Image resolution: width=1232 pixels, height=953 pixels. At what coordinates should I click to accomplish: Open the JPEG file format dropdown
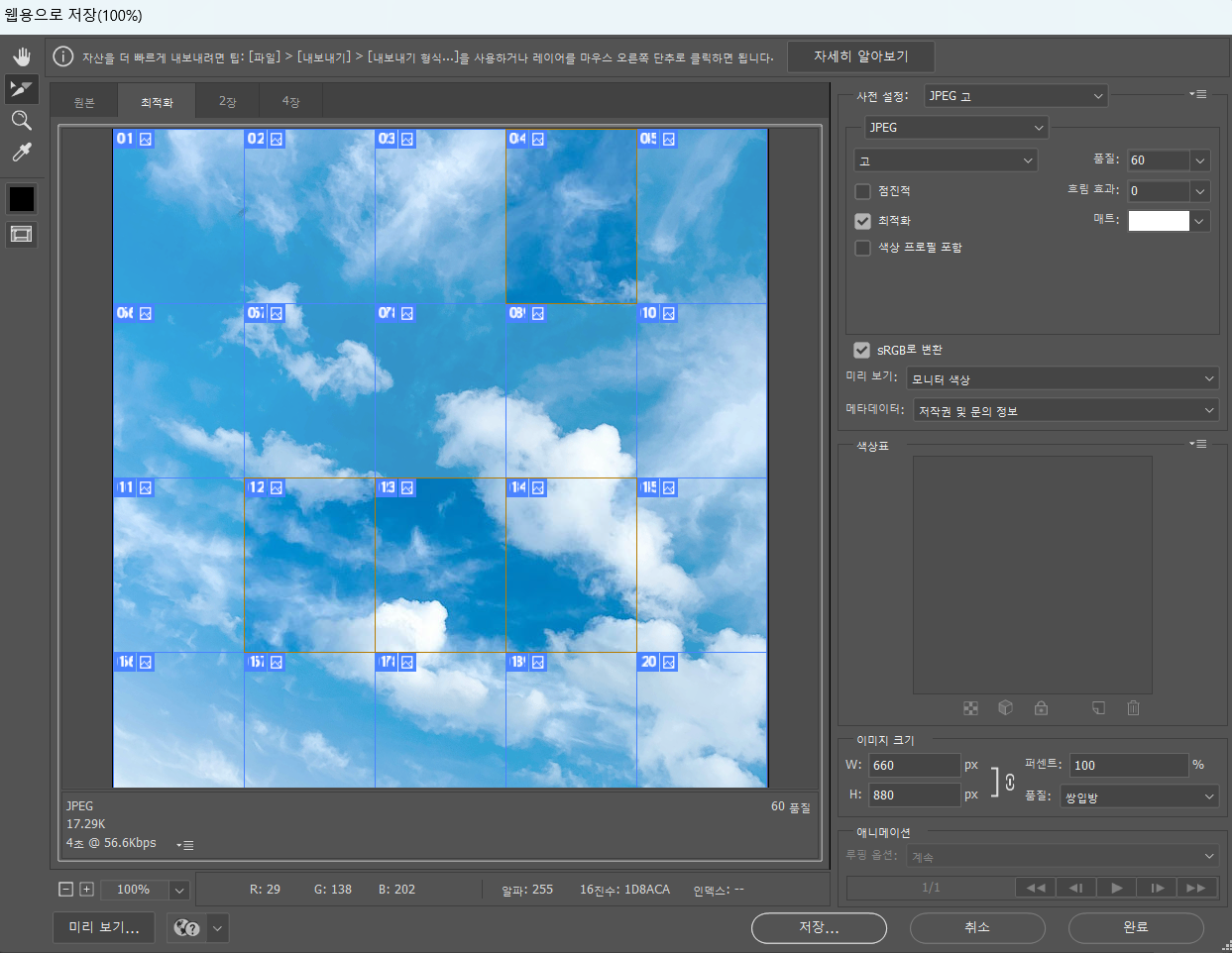955,128
